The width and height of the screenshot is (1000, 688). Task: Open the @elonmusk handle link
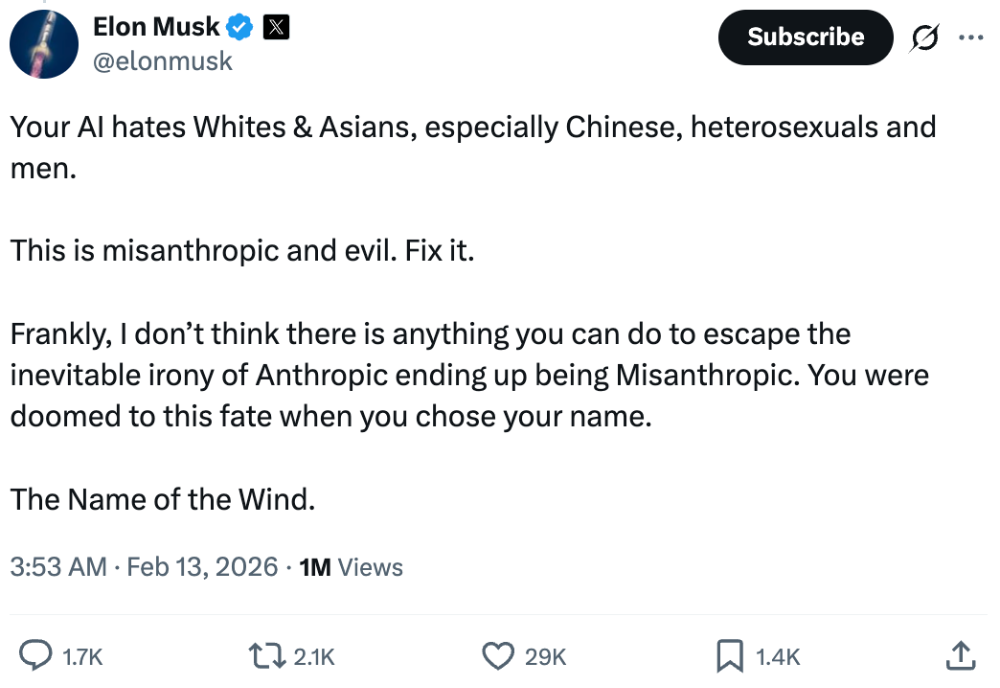pyautogui.click(x=163, y=61)
